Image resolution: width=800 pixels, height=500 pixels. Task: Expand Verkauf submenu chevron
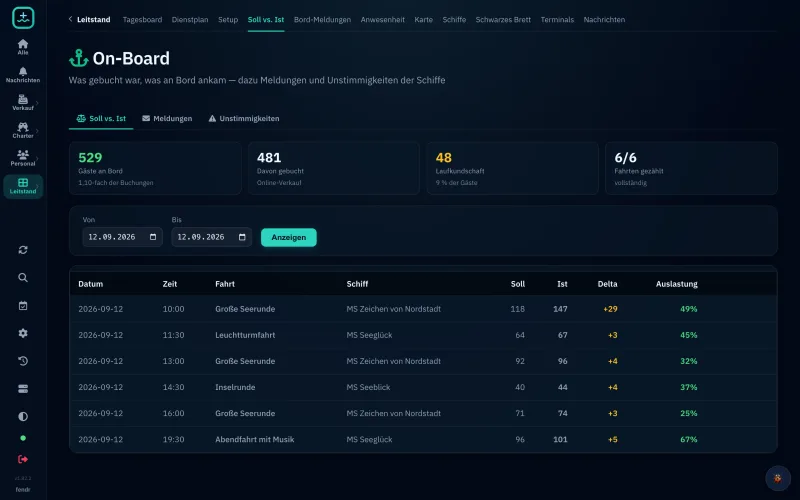tap(37, 103)
